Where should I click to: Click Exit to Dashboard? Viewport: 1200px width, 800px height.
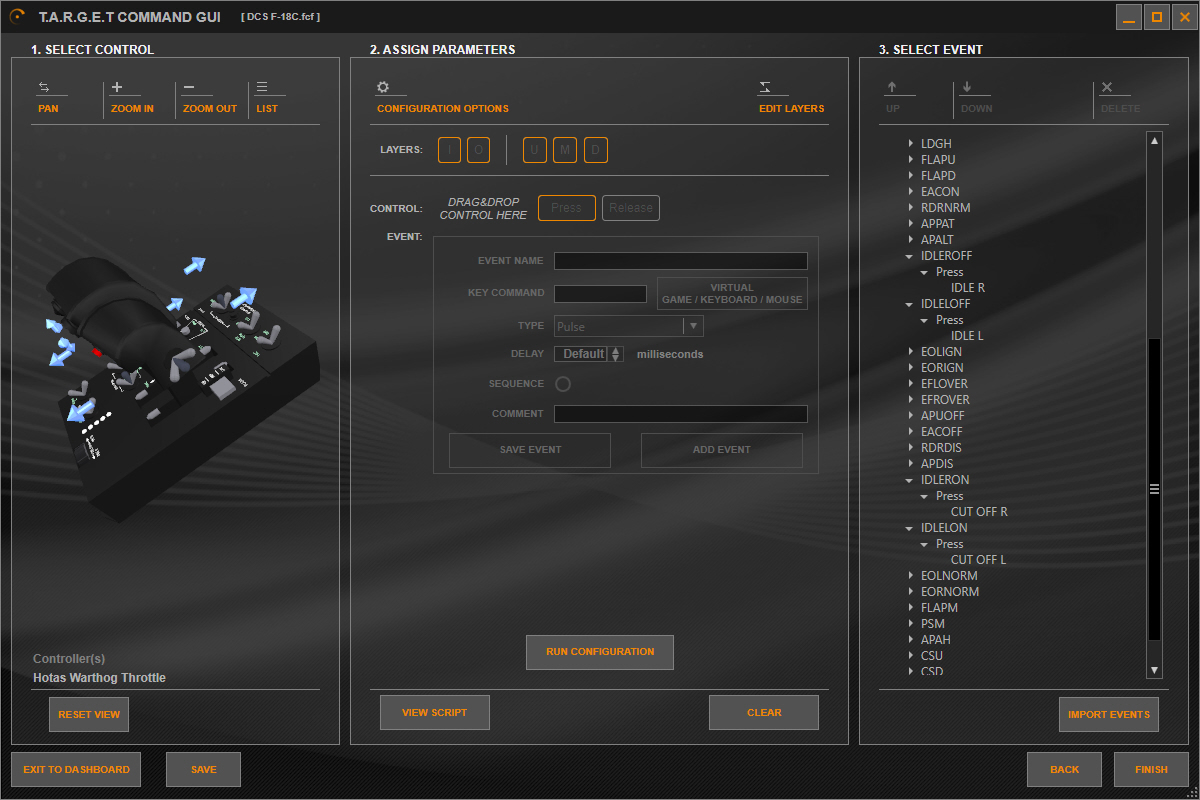tap(77, 770)
